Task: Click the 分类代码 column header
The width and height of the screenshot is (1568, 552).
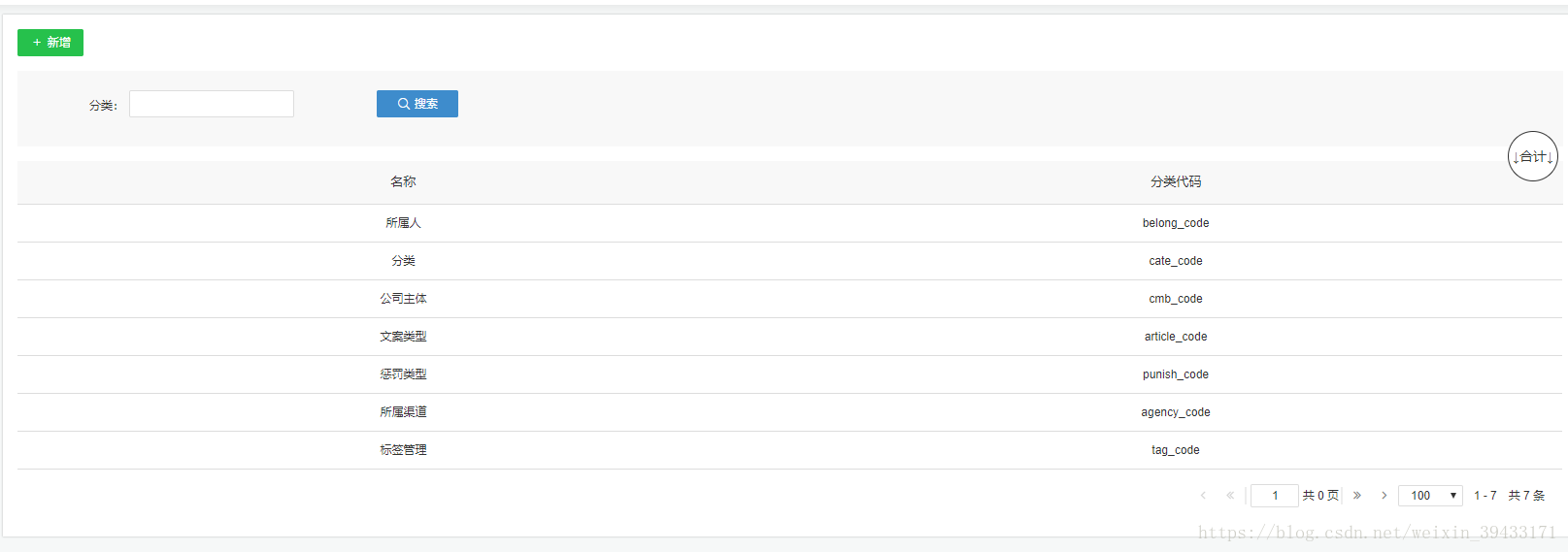Action: (1176, 181)
